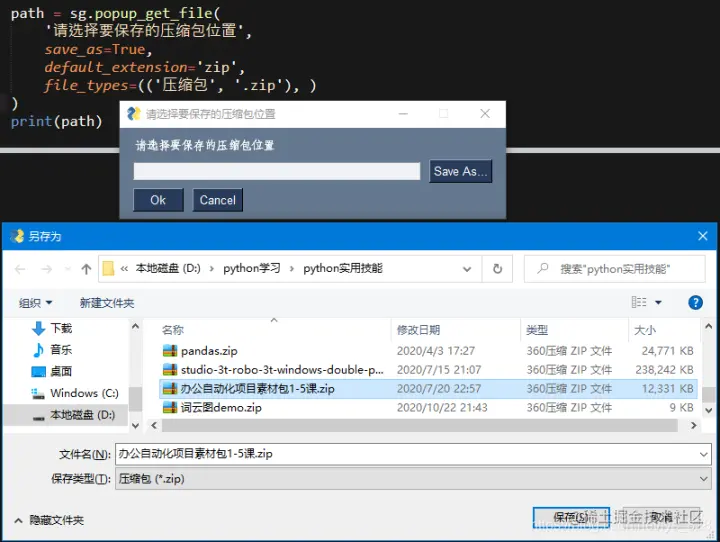The width and height of the screenshot is (720, 542).
Task: Click the back arrow in Save dialog
Action: pos(20,269)
